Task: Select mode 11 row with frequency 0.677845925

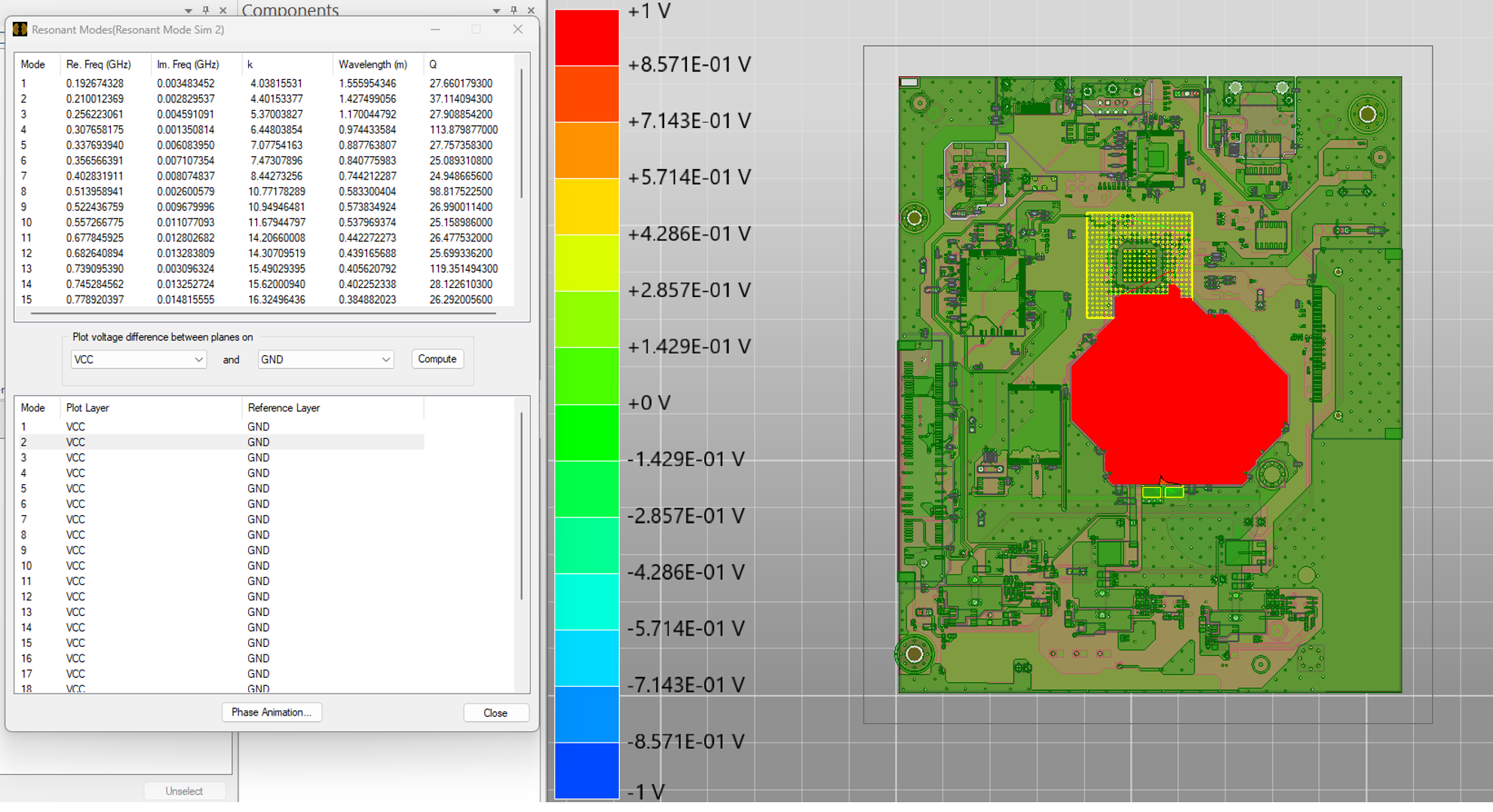Action: pyautogui.click(x=266, y=238)
